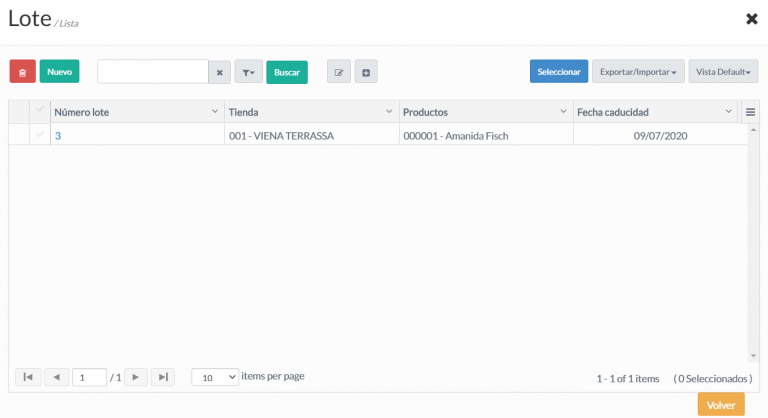
Task: Open the grid columns hamburger menu
Action: point(750,112)
